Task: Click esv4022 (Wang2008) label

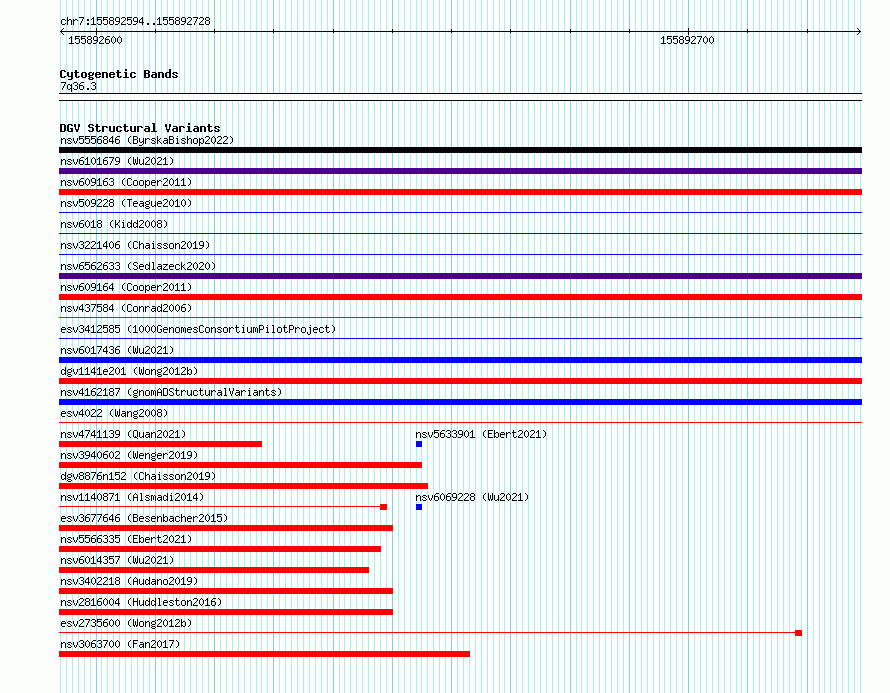Action: point(114,413)
